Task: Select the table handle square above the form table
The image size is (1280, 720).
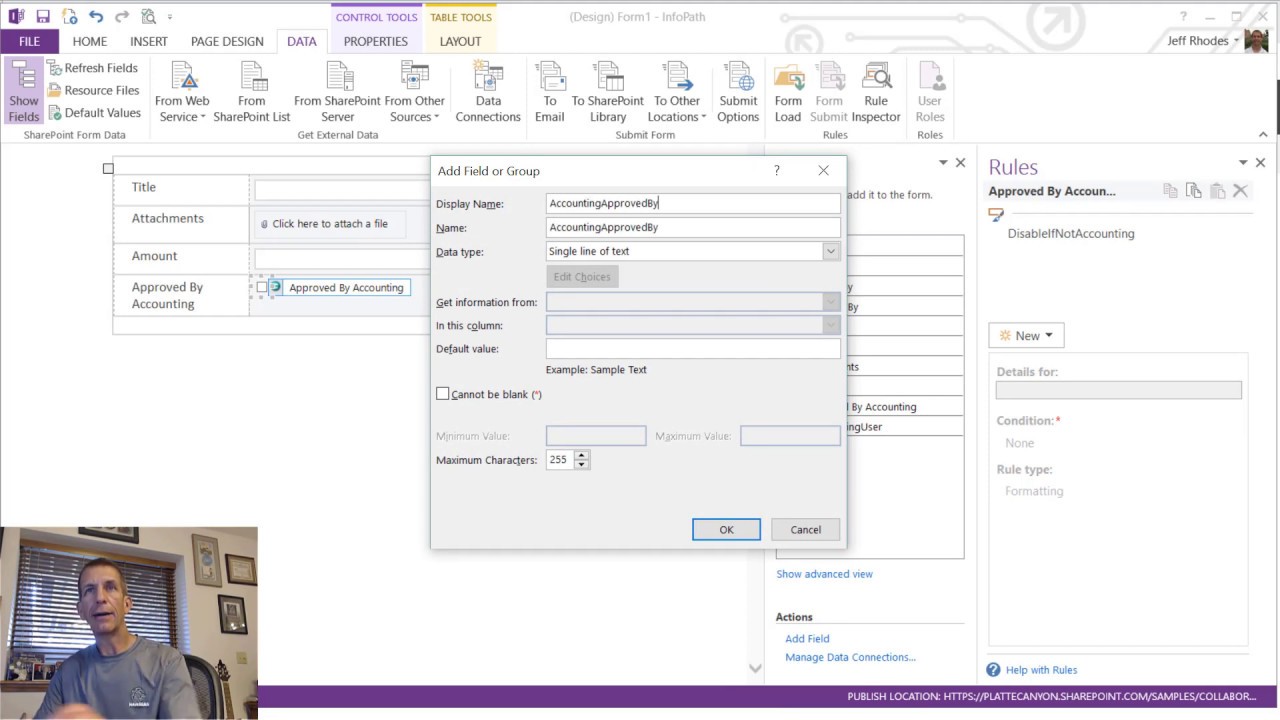Action: click(x=108, y=168)
